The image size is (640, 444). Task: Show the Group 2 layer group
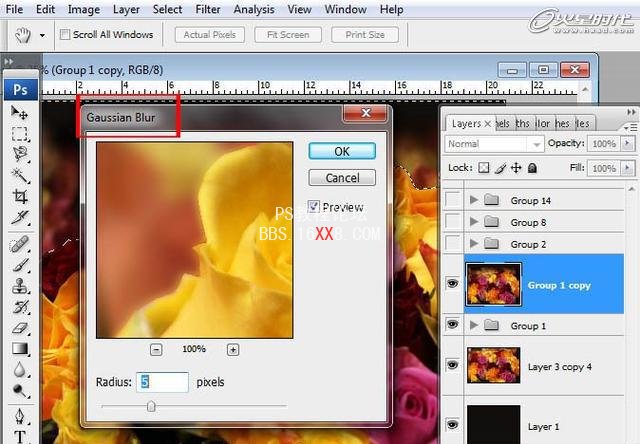click(x=452, y=244)
